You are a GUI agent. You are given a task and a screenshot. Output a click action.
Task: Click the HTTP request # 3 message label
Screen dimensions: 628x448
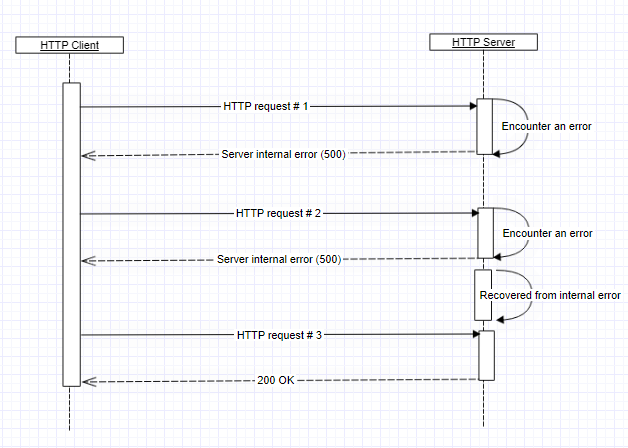pyautogui.click(x=279, y=335)
